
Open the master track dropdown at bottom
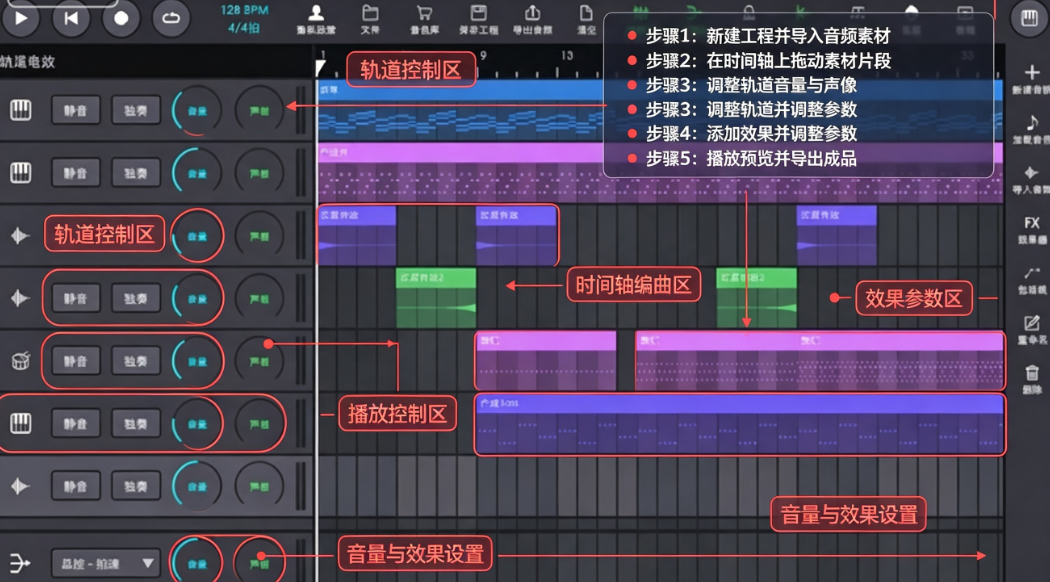click(x=105, y=564)
